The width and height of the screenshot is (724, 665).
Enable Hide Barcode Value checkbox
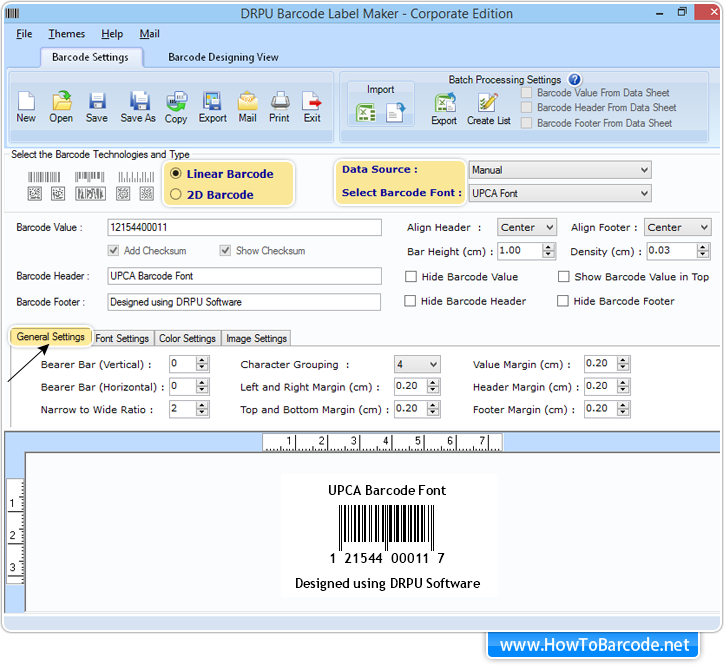[x=411, y=277]
